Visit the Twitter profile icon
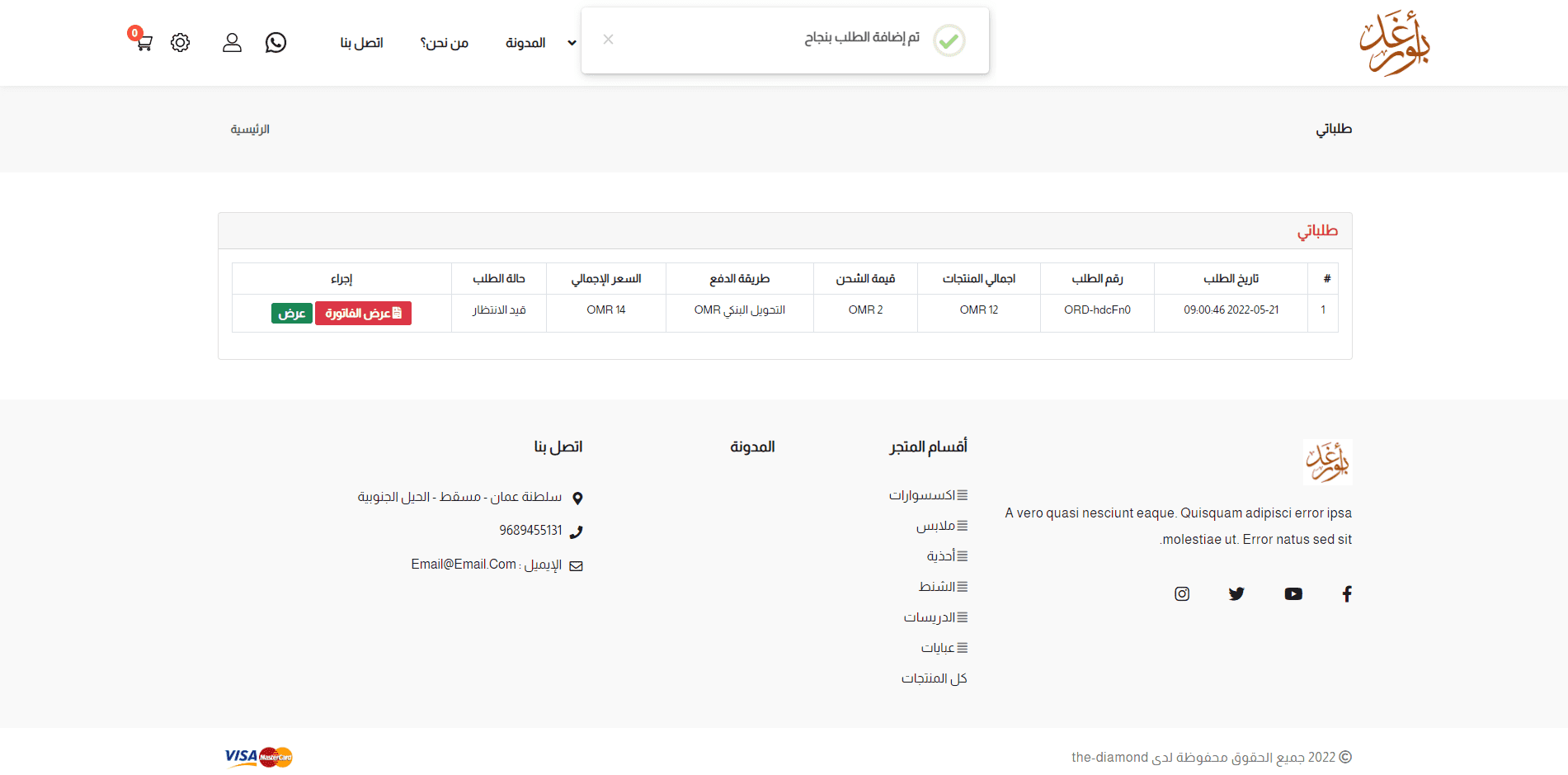The image size is (1568, 775). (x=1236, y=593)
